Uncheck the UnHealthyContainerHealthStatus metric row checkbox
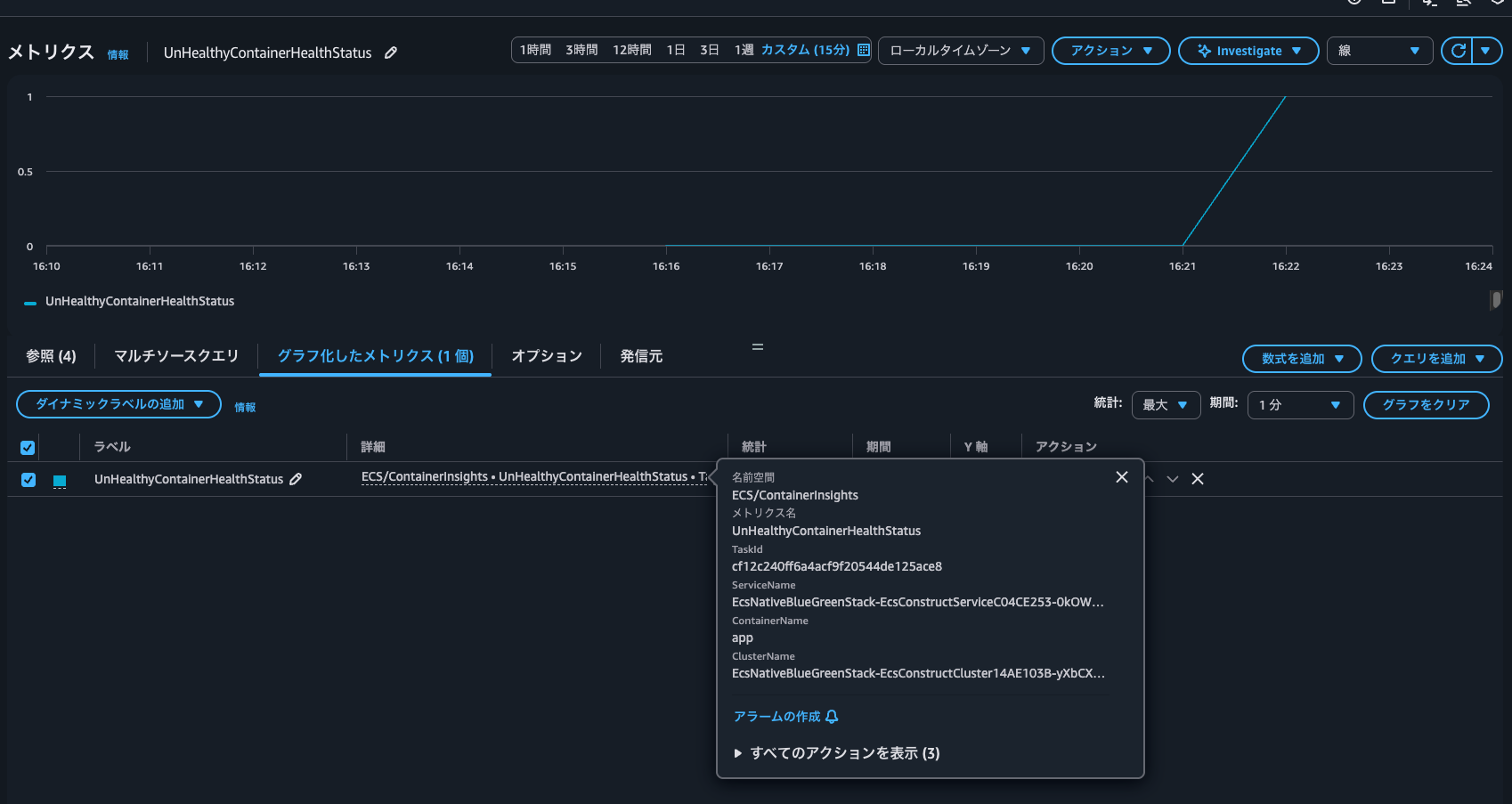This screenshot has height=804, width=1512. (x=28, y=480)
